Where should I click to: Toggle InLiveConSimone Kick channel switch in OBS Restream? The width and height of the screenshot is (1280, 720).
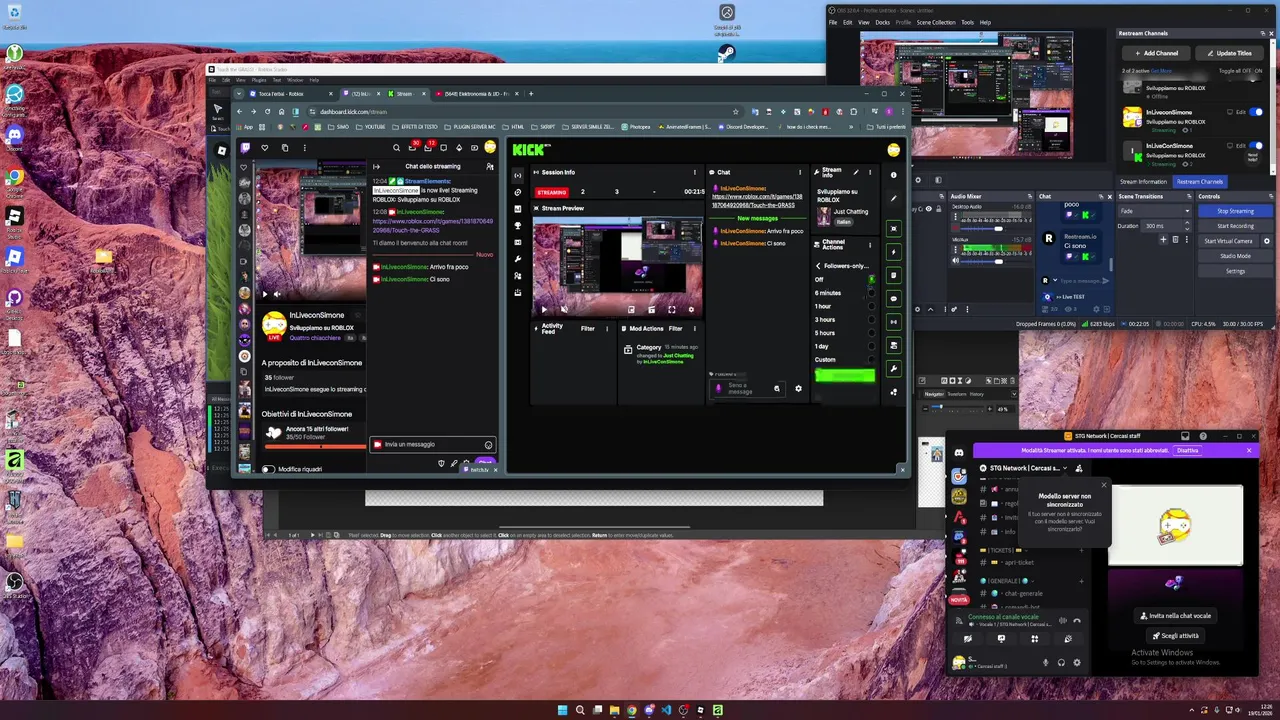coord(1256,145)
